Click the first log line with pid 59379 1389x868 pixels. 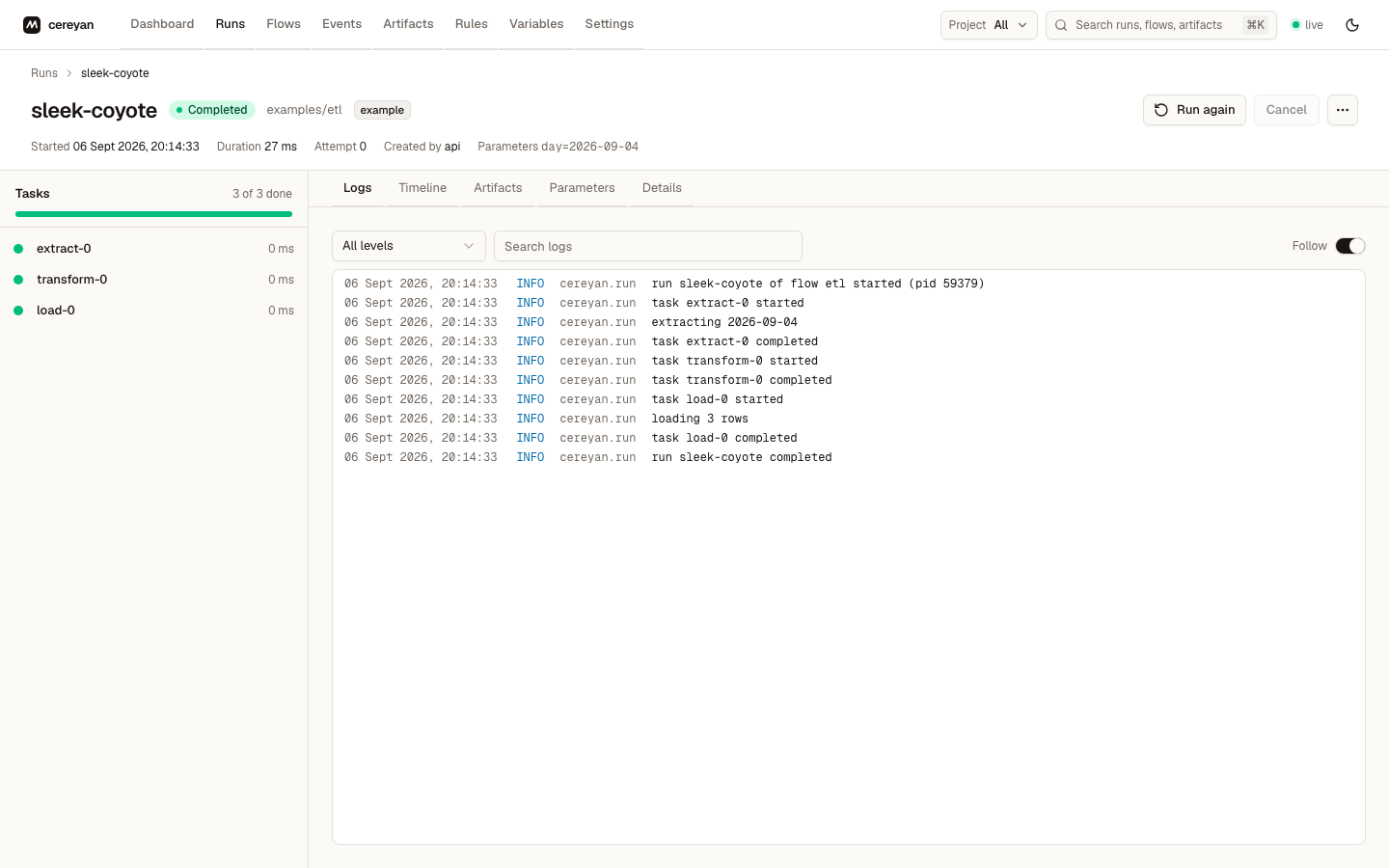[849, 284]
